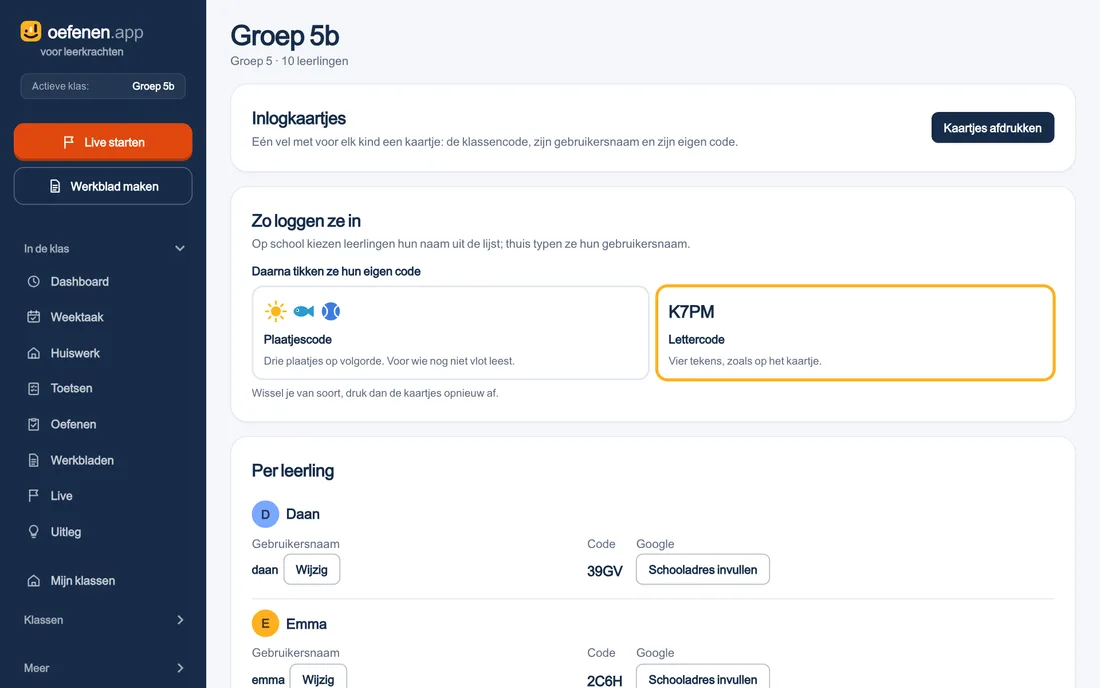Click the Toetsen sidebar icon
Image resolution: width=1100 pixels, height=688 pixels.
(34, 389)
